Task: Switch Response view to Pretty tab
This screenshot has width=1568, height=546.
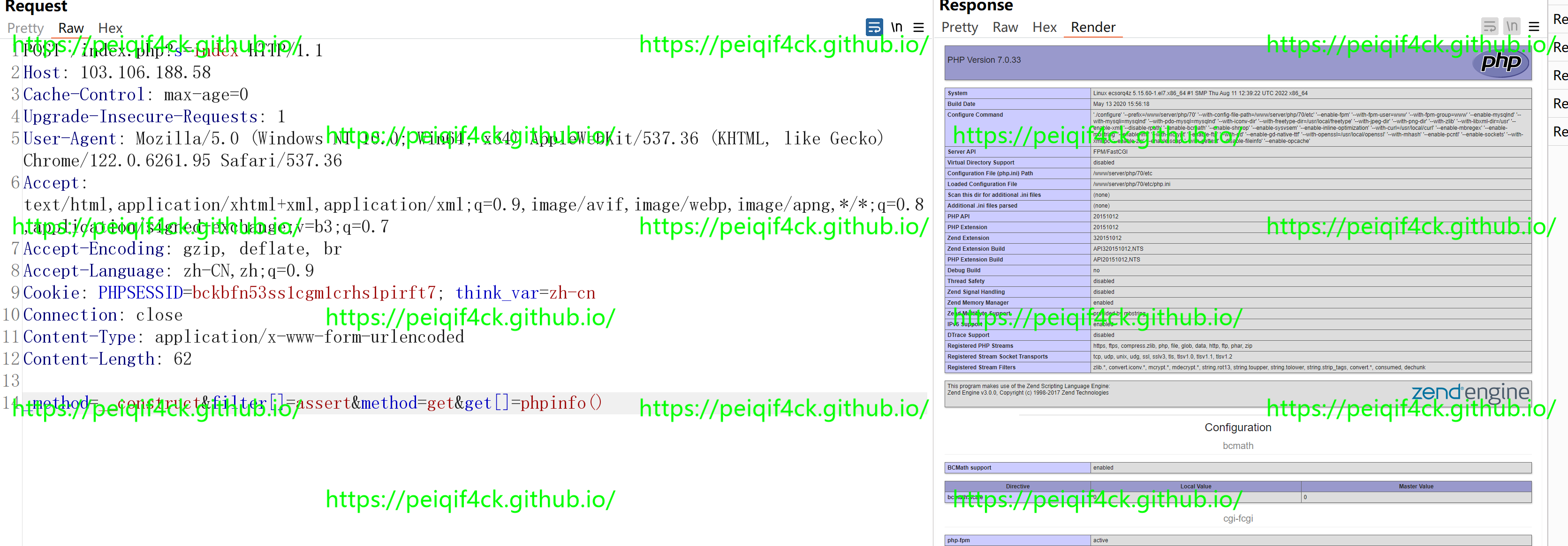Action: 959,27
